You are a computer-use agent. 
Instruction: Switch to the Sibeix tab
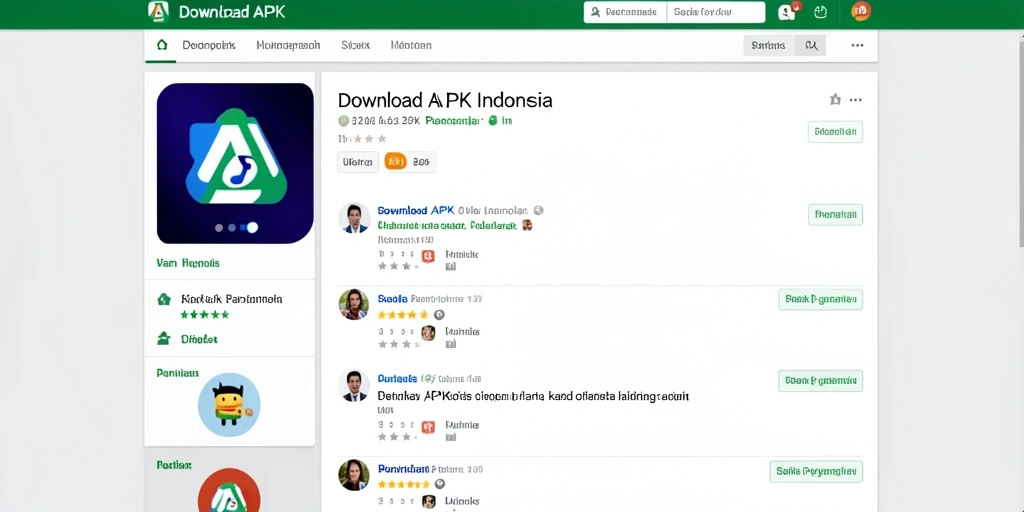355,45
